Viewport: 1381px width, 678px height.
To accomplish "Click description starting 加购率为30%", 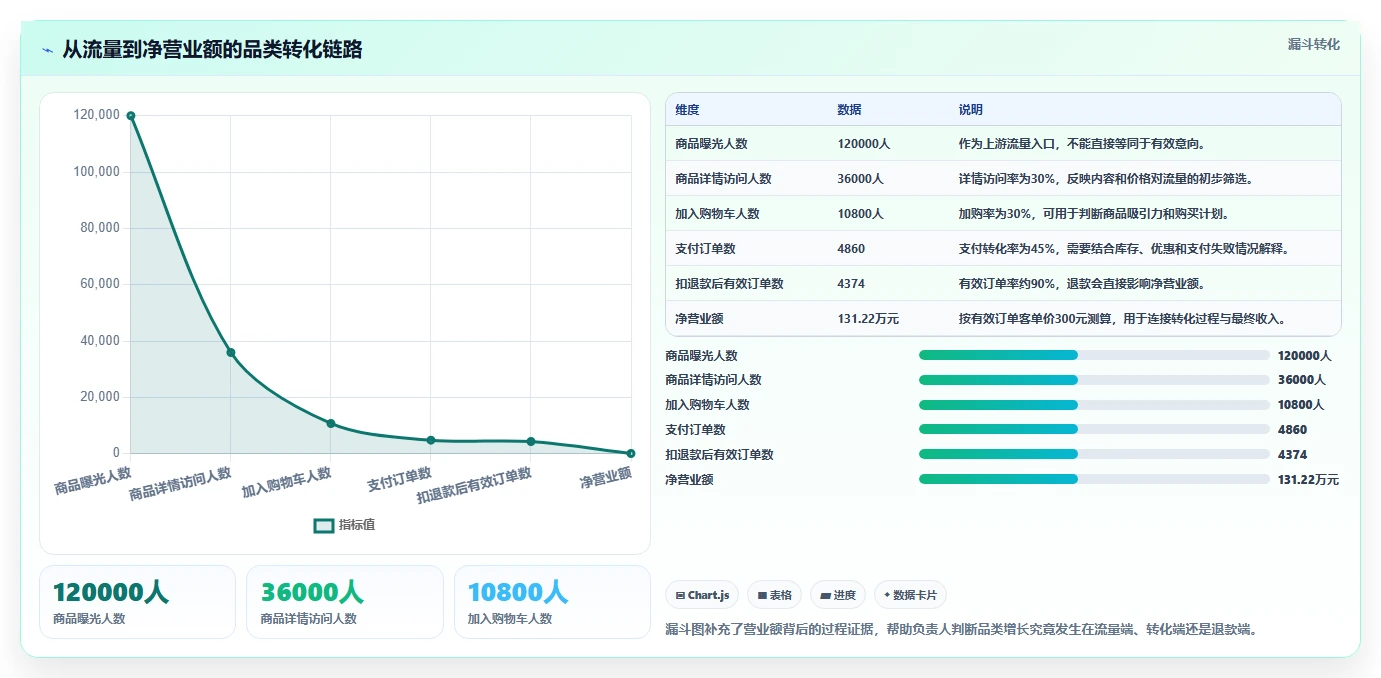I will 1094,214.
